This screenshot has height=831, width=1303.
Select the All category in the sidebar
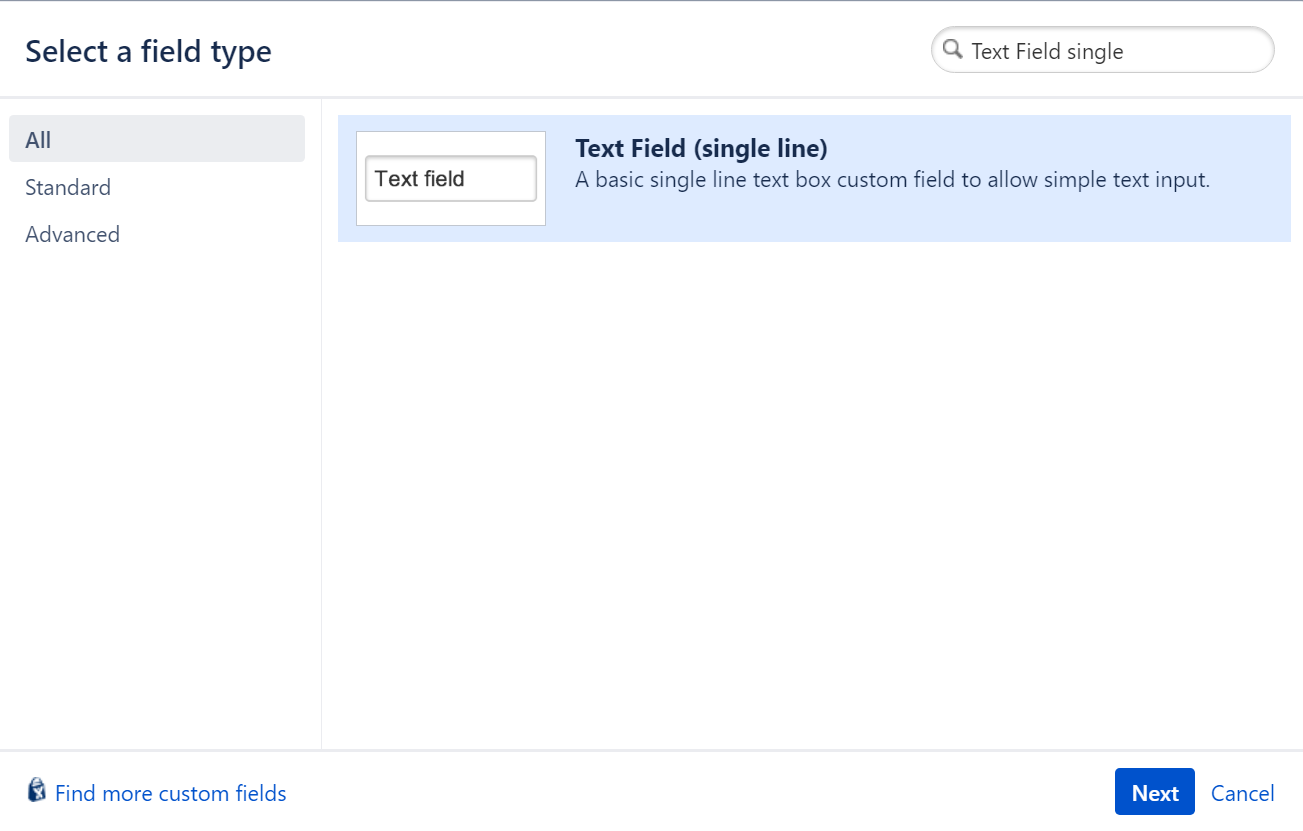click(157, 139)
